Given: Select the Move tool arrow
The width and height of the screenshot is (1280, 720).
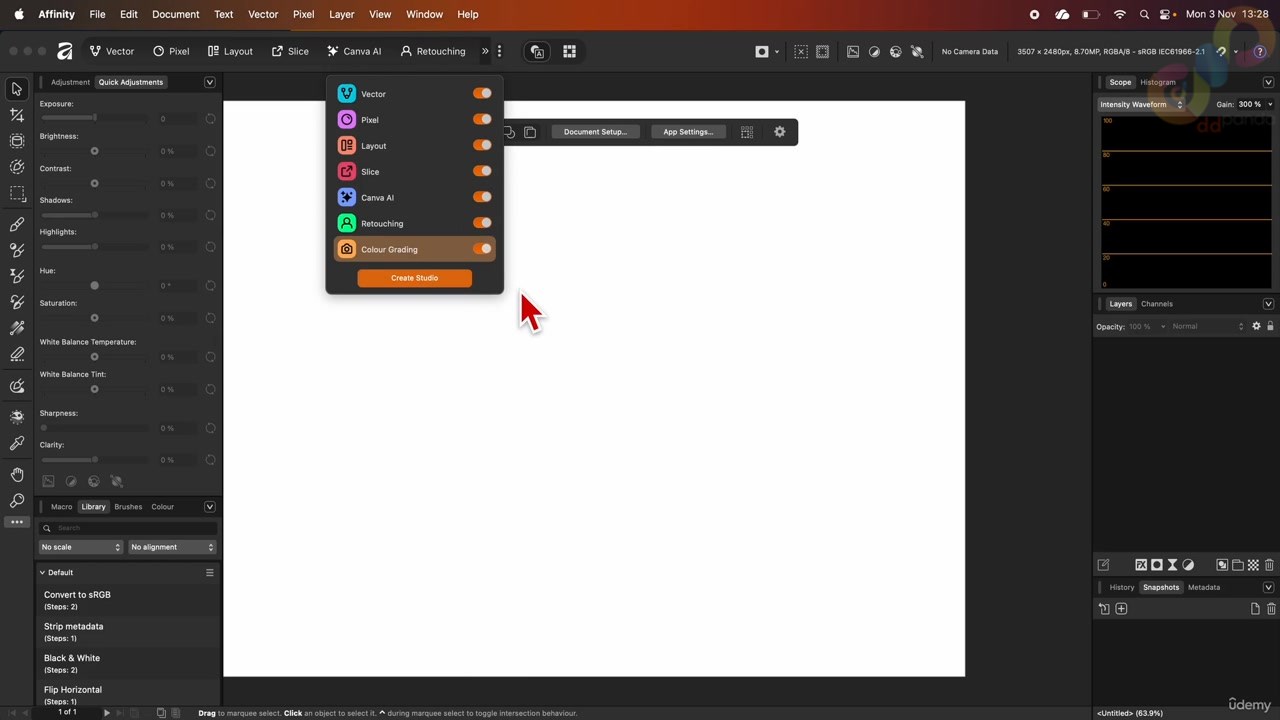Looking at the screenshot, I should pos(17,89).
